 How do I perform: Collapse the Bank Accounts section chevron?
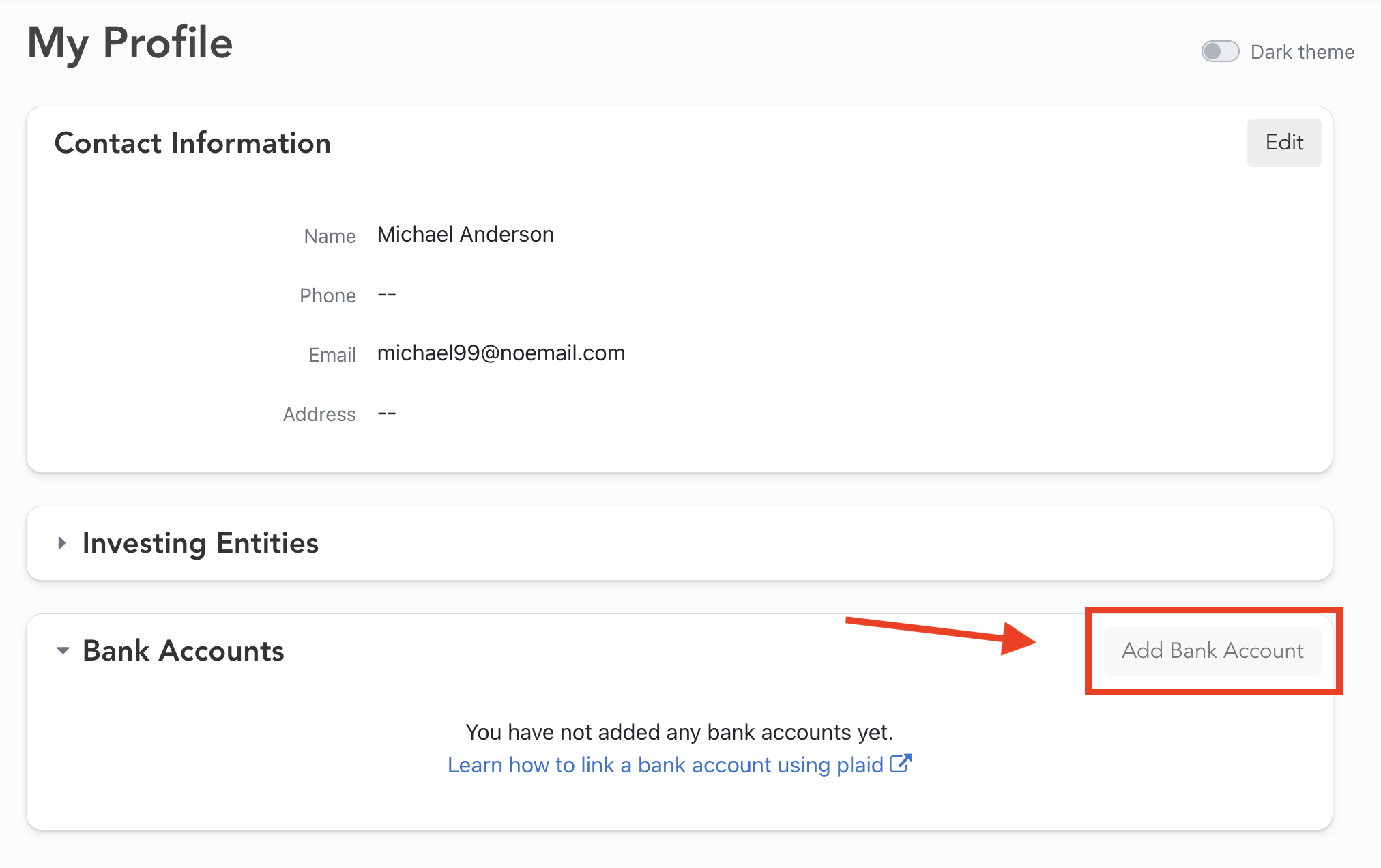63,650
